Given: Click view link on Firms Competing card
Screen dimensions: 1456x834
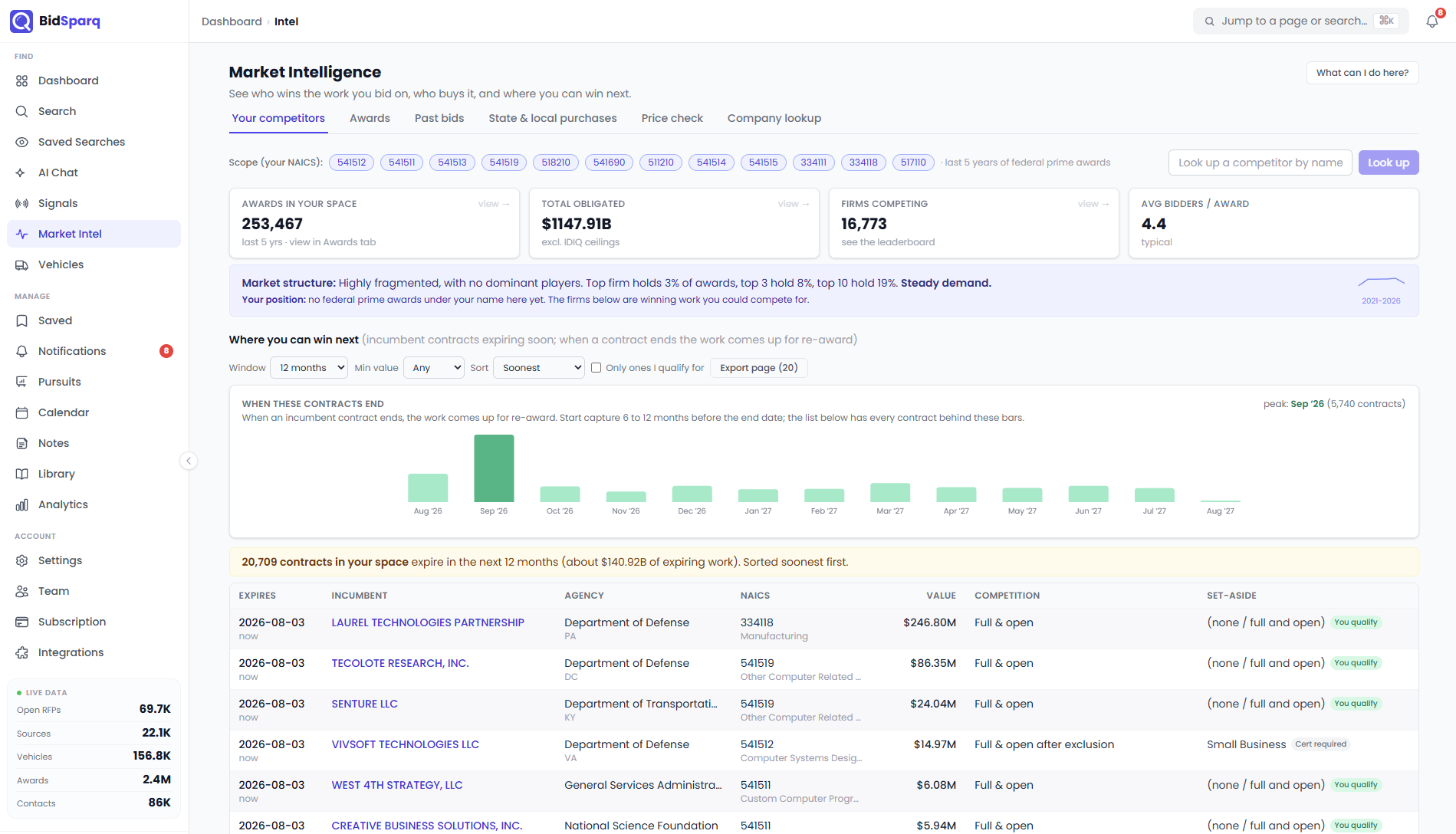Looking at the screenshot, I should [x=1093, y=204].
